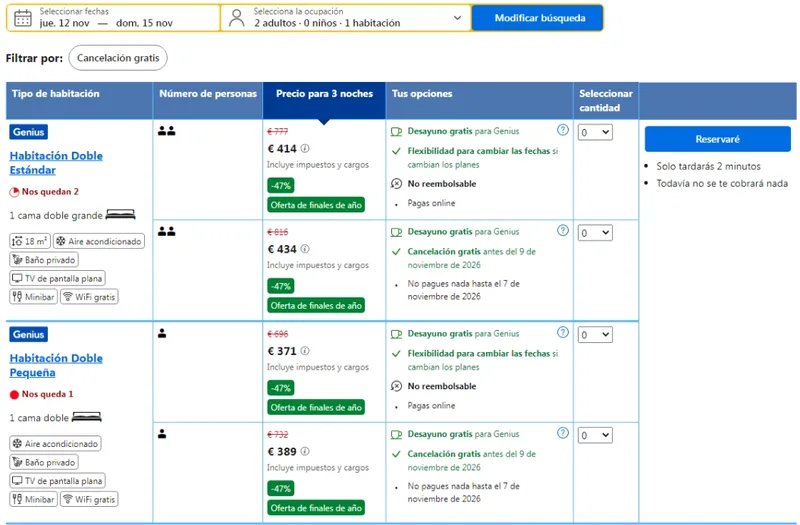This screenshot has height=525, width=800.
Task: Expand the occupancy selector chevron
Action: (x=458, y=18)
